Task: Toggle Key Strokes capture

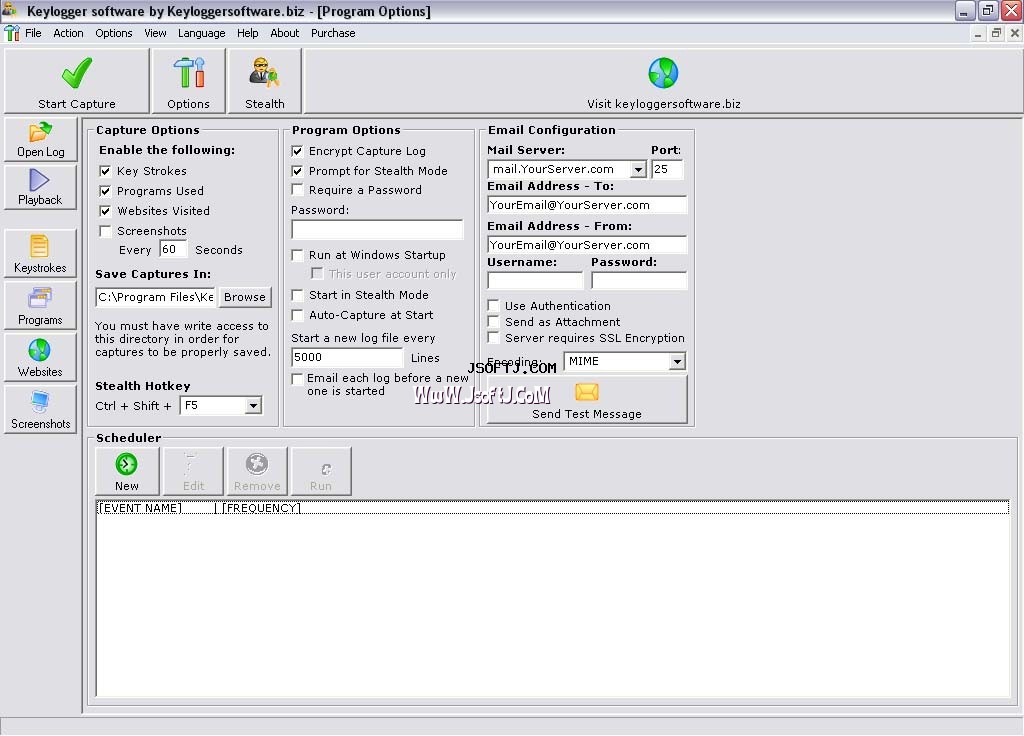Action: (x=105, y=171)
